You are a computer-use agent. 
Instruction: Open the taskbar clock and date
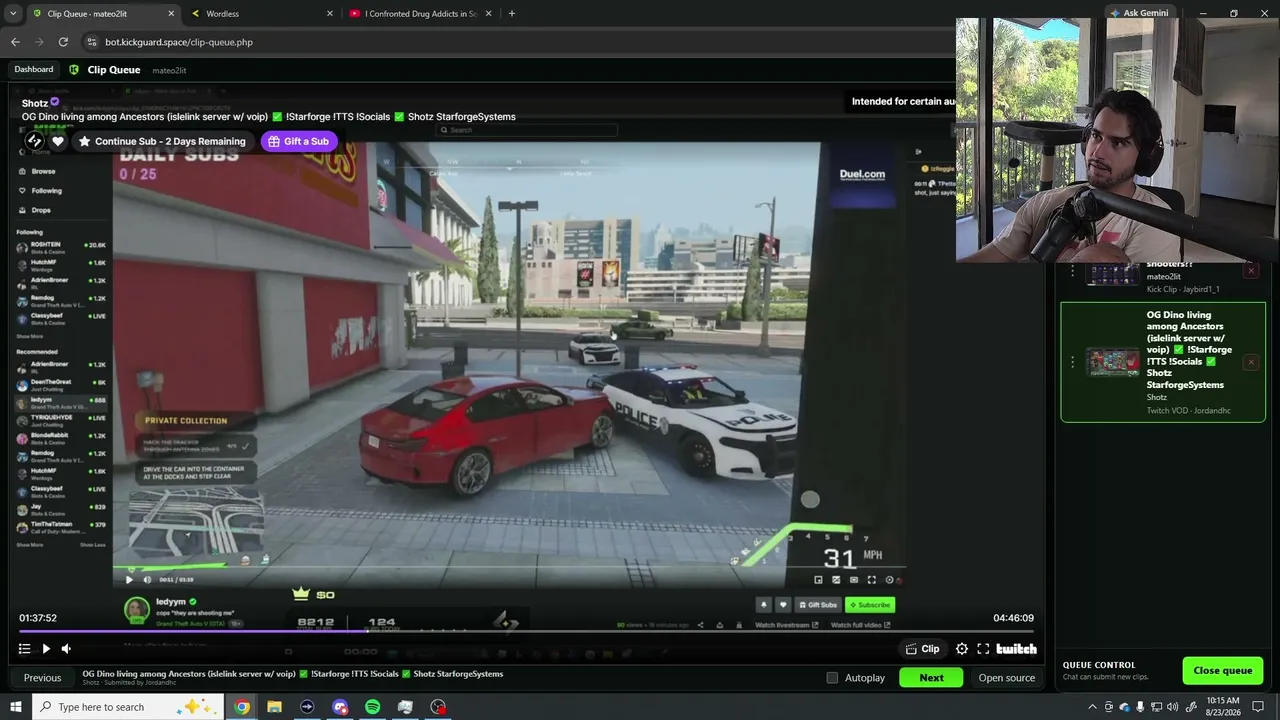tap(1223, 707)
